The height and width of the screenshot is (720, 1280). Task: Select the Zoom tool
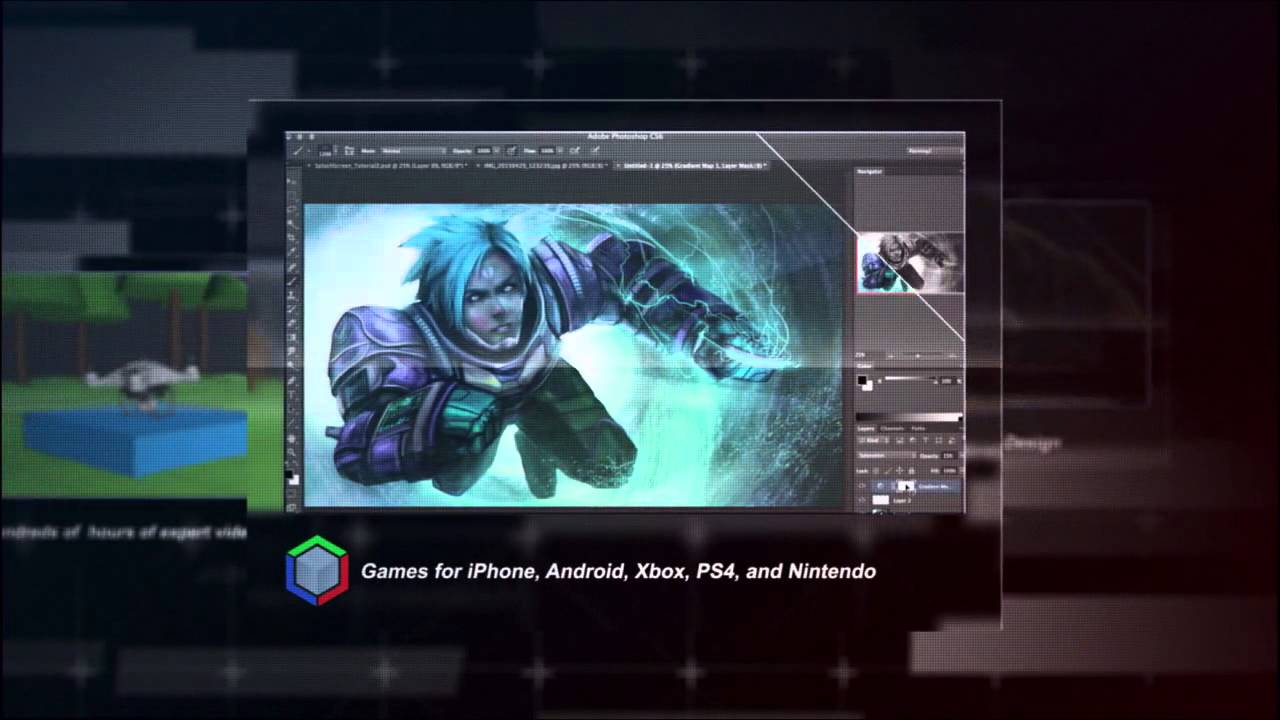pyautogui.click(x=291, y=452)
